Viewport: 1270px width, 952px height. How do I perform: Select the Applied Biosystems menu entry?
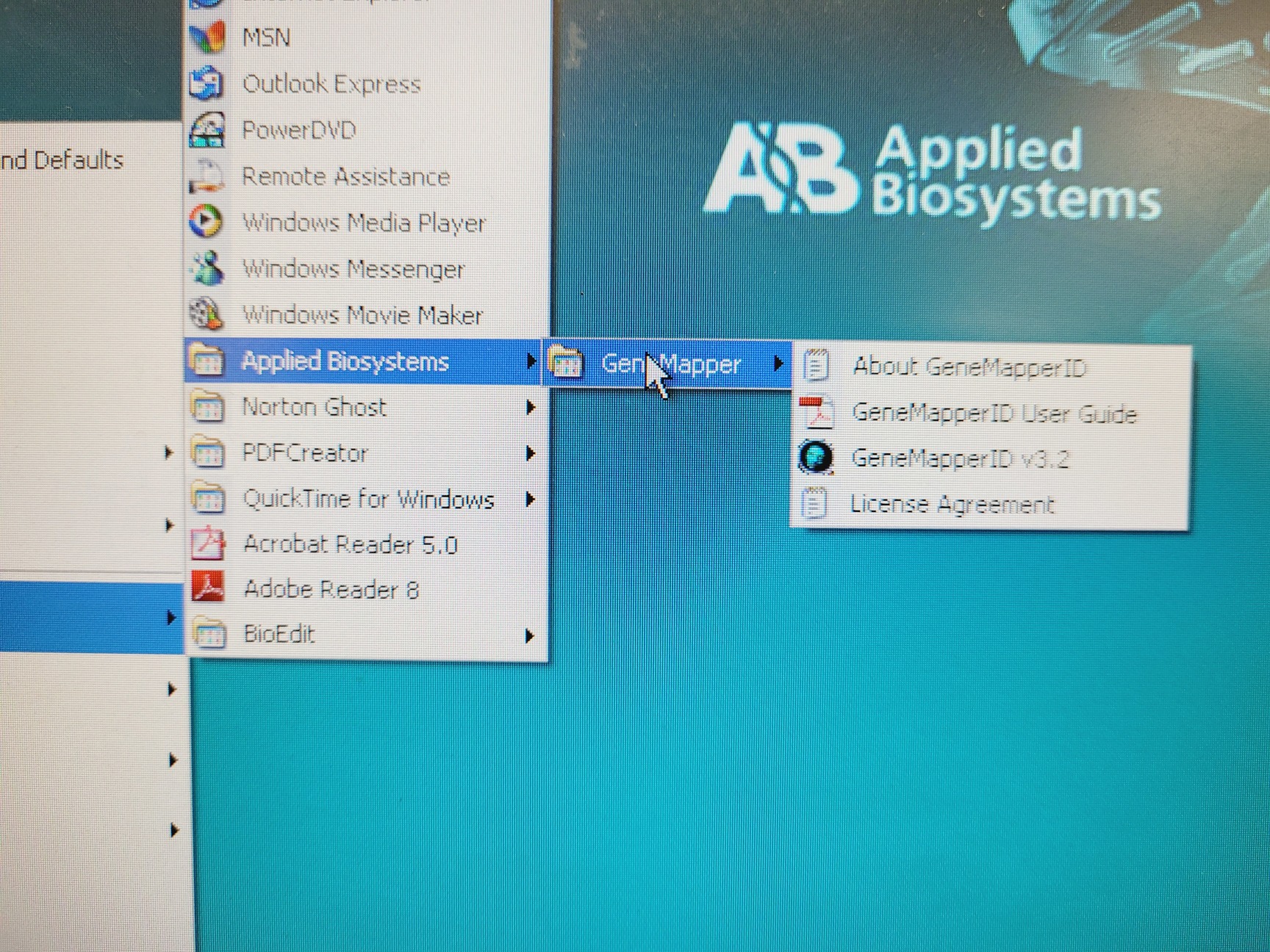pyautogui.click(x=365, y=361)
